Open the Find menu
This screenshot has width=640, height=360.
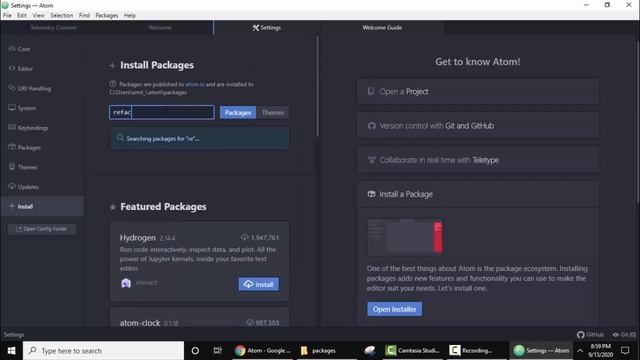click(84, 16)
